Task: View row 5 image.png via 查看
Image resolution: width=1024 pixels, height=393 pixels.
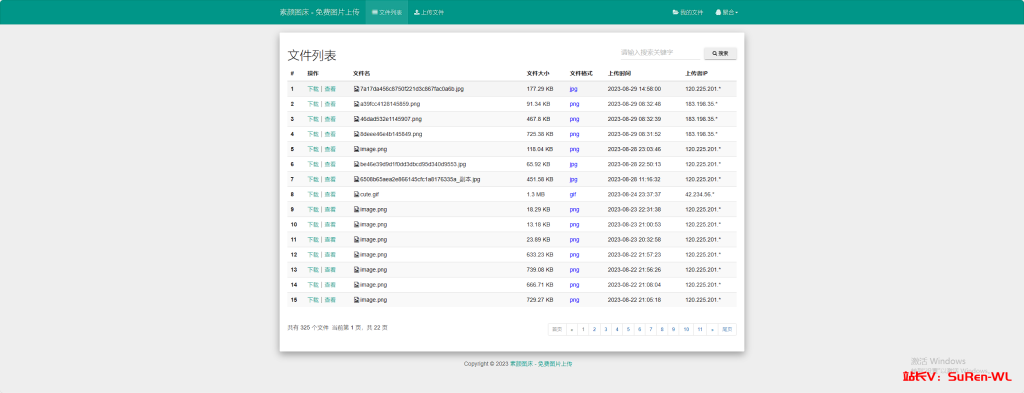Action: pyautogui.click(x=330, y=149)
